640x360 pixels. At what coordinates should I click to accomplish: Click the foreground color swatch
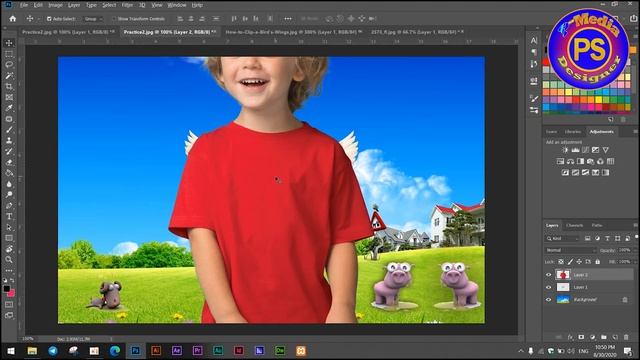7,289
